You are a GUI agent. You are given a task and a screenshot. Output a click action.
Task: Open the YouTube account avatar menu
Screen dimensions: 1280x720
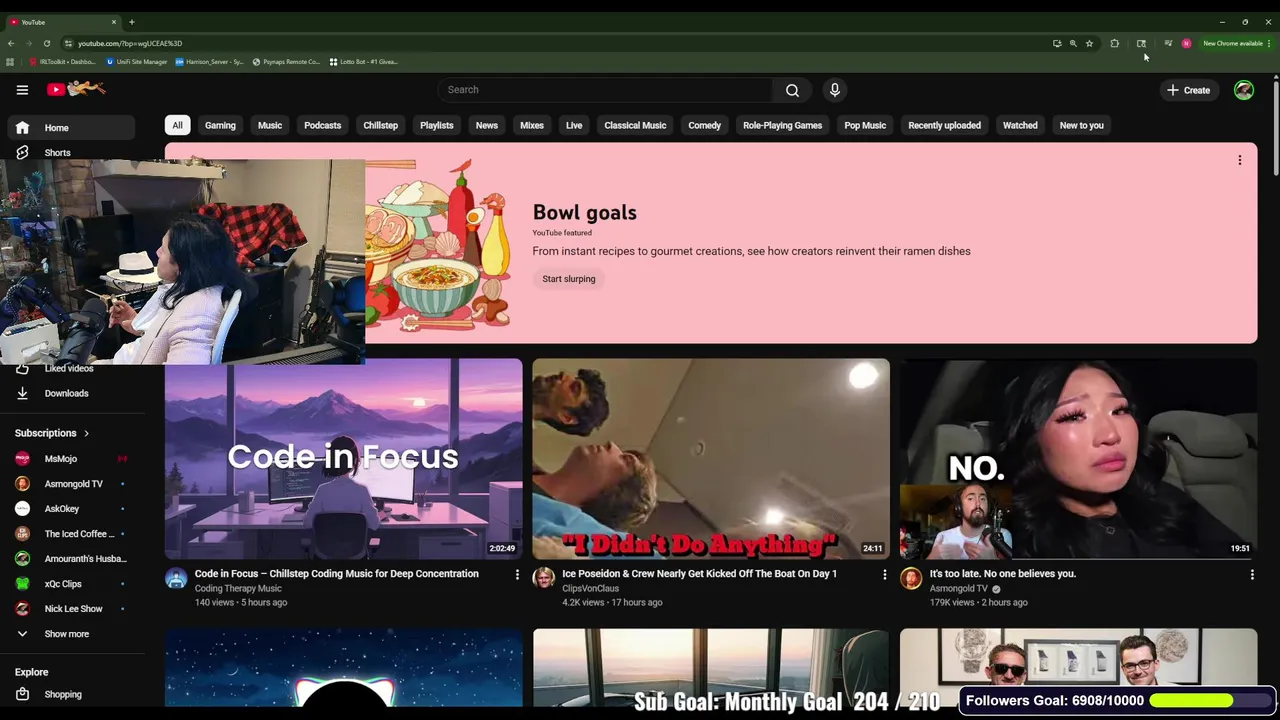tap(1244, 90)
